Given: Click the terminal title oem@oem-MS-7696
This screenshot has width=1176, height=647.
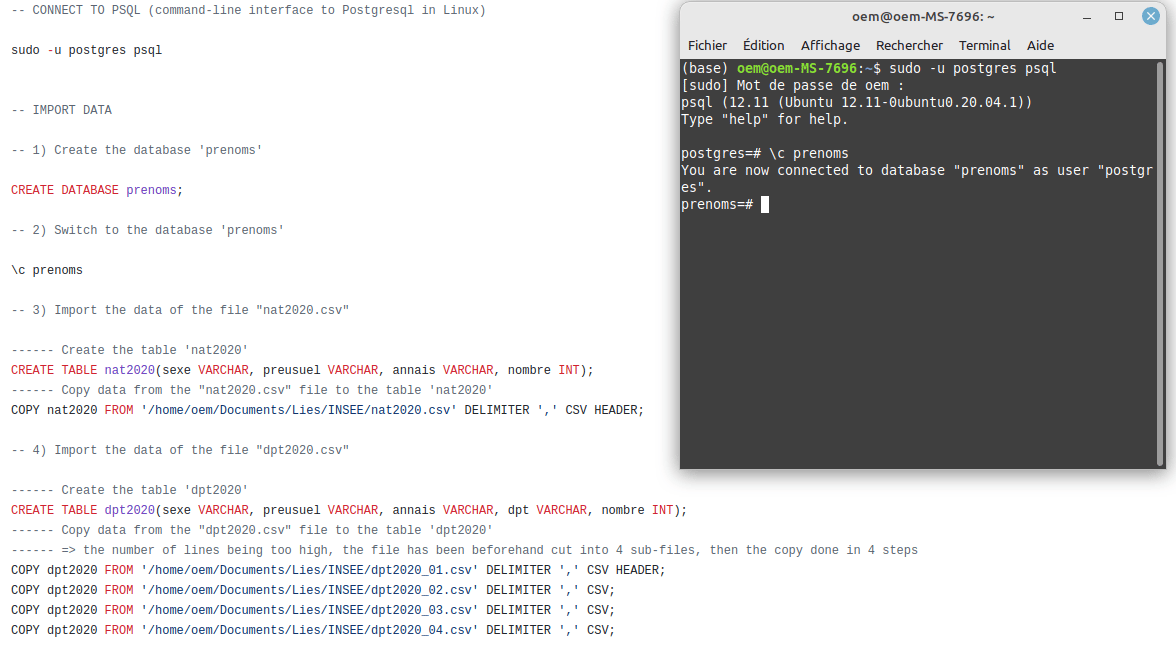Looking at the screenshot, I should [x=922, y=16].
